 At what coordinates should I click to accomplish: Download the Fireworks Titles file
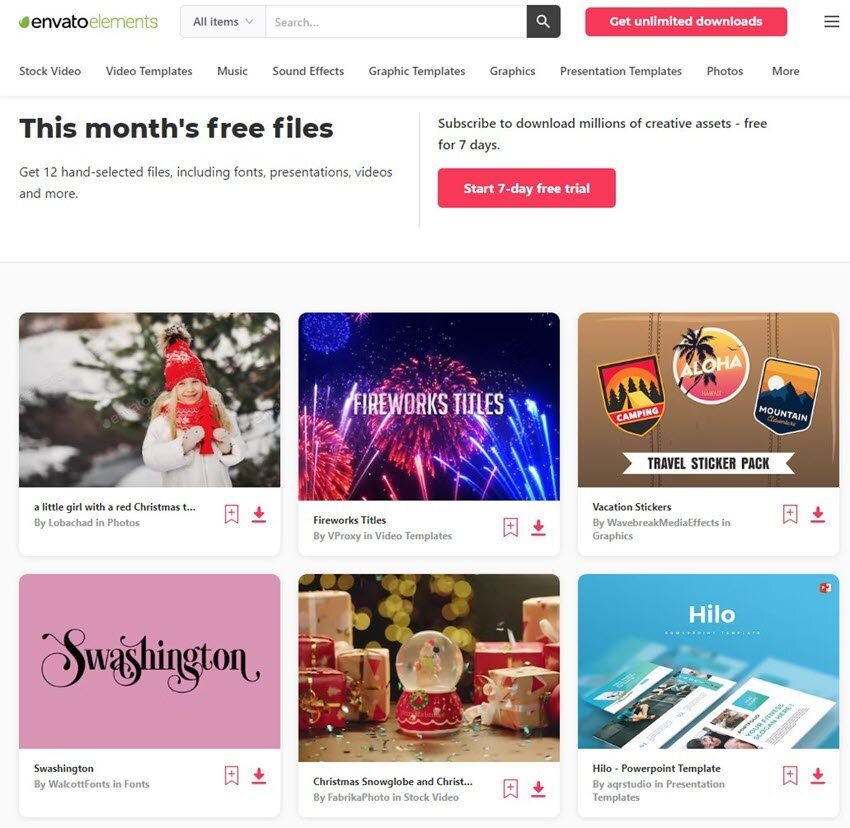click(x=538, y=527)
